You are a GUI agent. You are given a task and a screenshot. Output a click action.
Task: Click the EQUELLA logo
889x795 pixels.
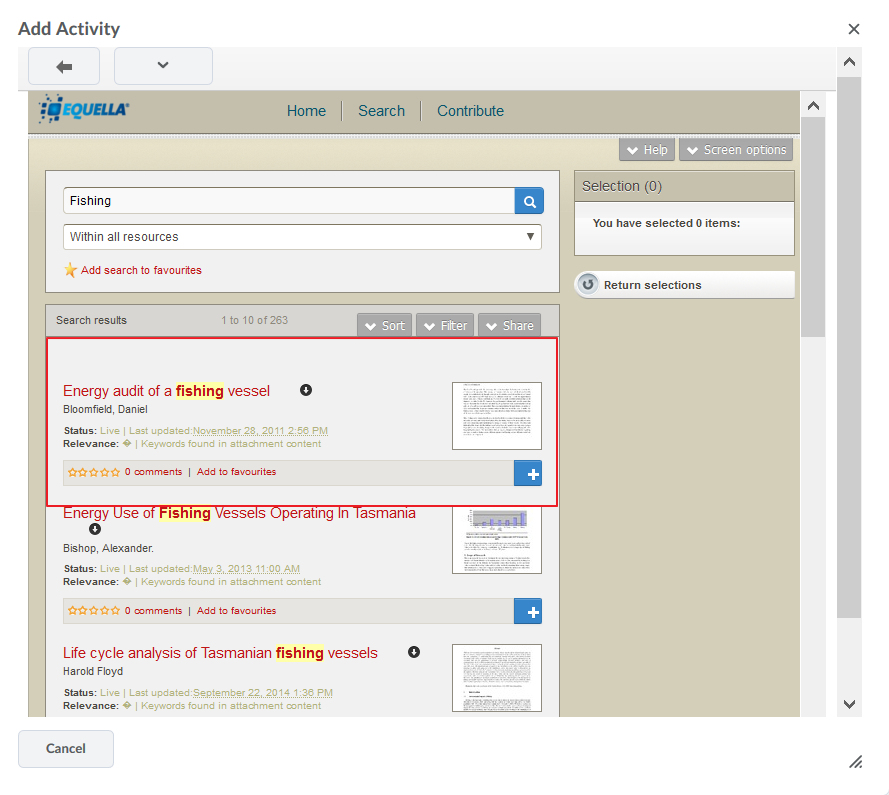click(84, 108)
